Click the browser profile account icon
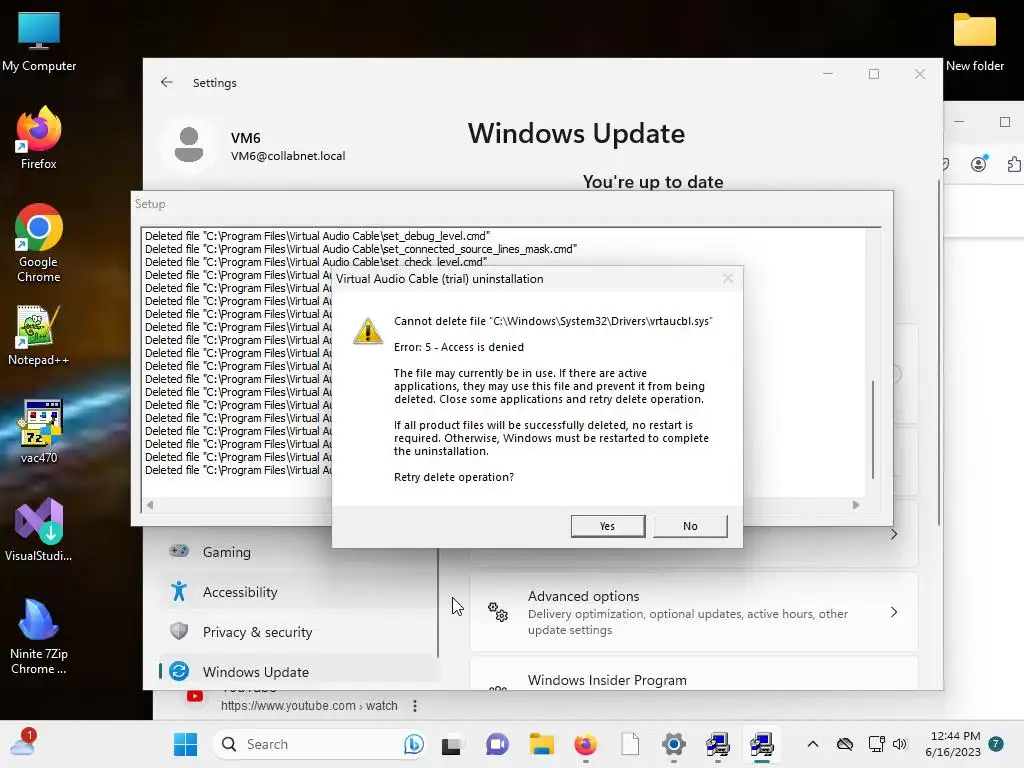Screen dimensions: 1024x768 978,164
